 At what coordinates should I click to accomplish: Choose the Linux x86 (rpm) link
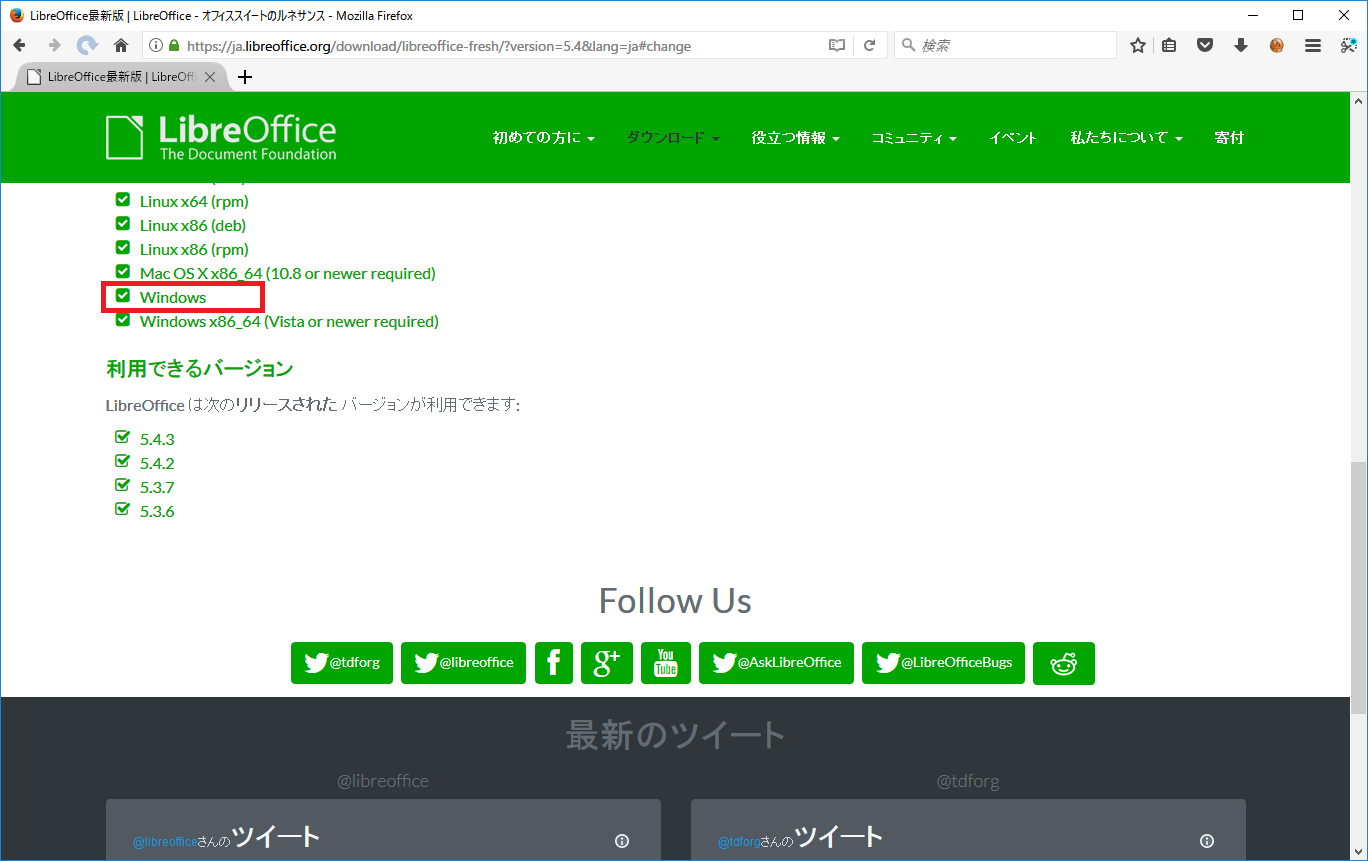pyautogui.click(x=194, y=249)
